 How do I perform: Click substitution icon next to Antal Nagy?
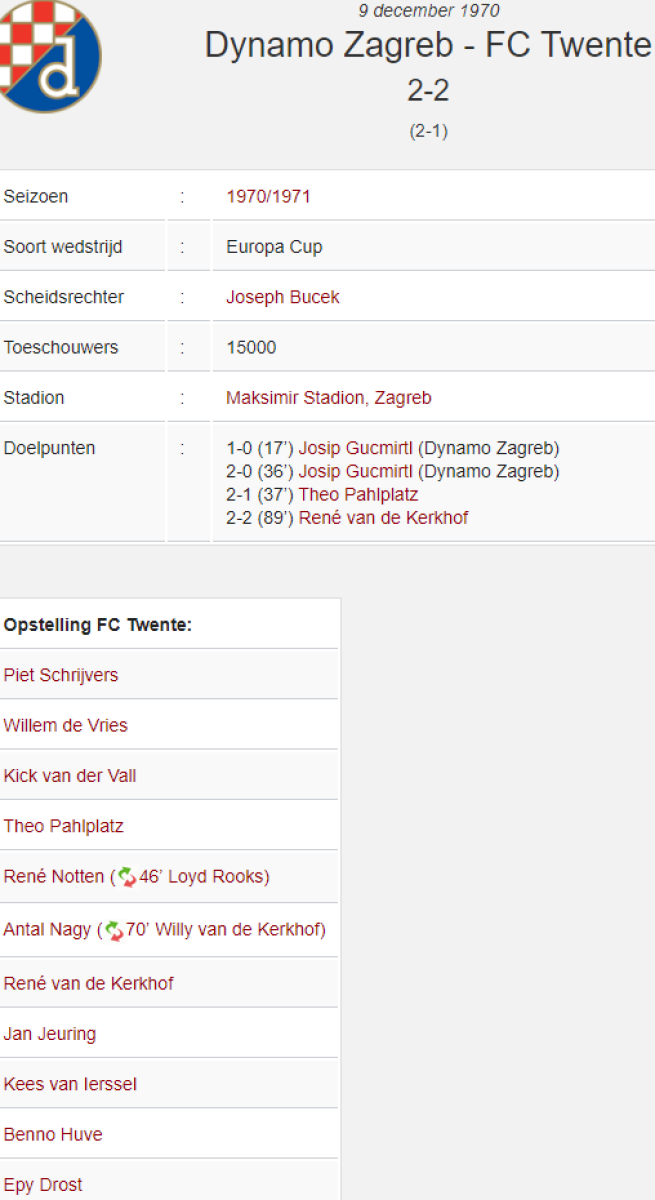pyautogui.click(x=113, y=931)
